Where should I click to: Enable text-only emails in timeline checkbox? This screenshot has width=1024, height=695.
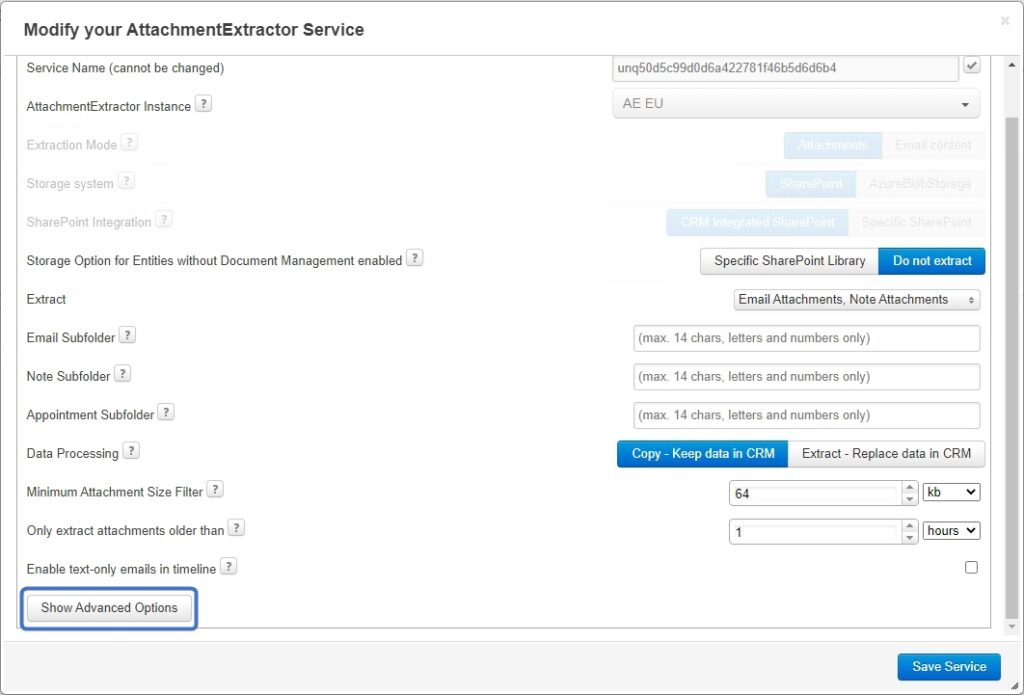[x=971, y=568]
